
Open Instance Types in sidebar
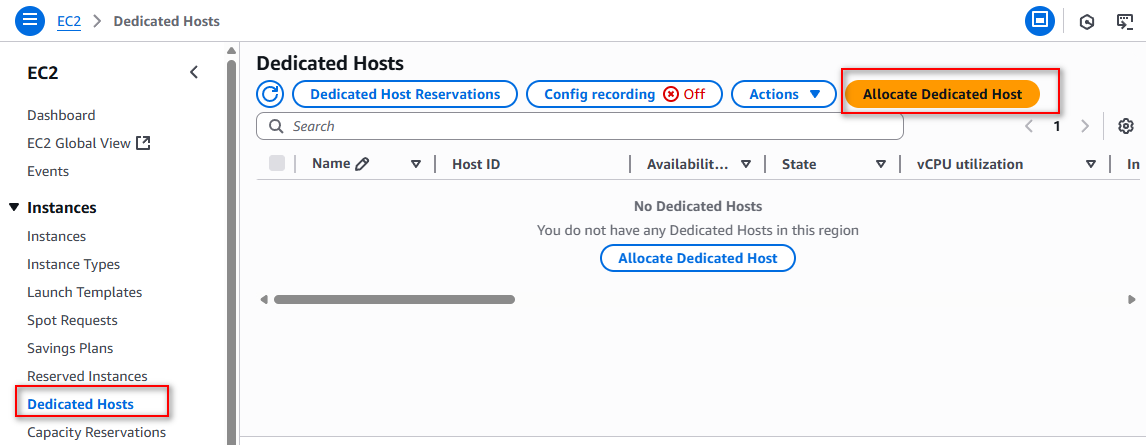(73, 265)
